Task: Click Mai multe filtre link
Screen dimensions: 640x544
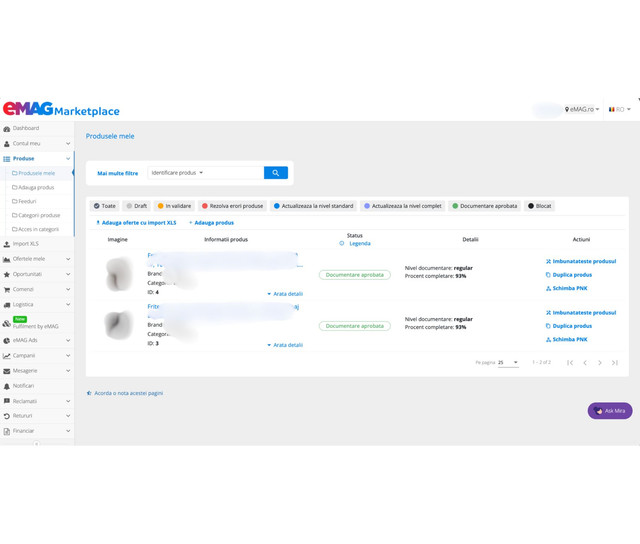Action: tap(118, 173)
